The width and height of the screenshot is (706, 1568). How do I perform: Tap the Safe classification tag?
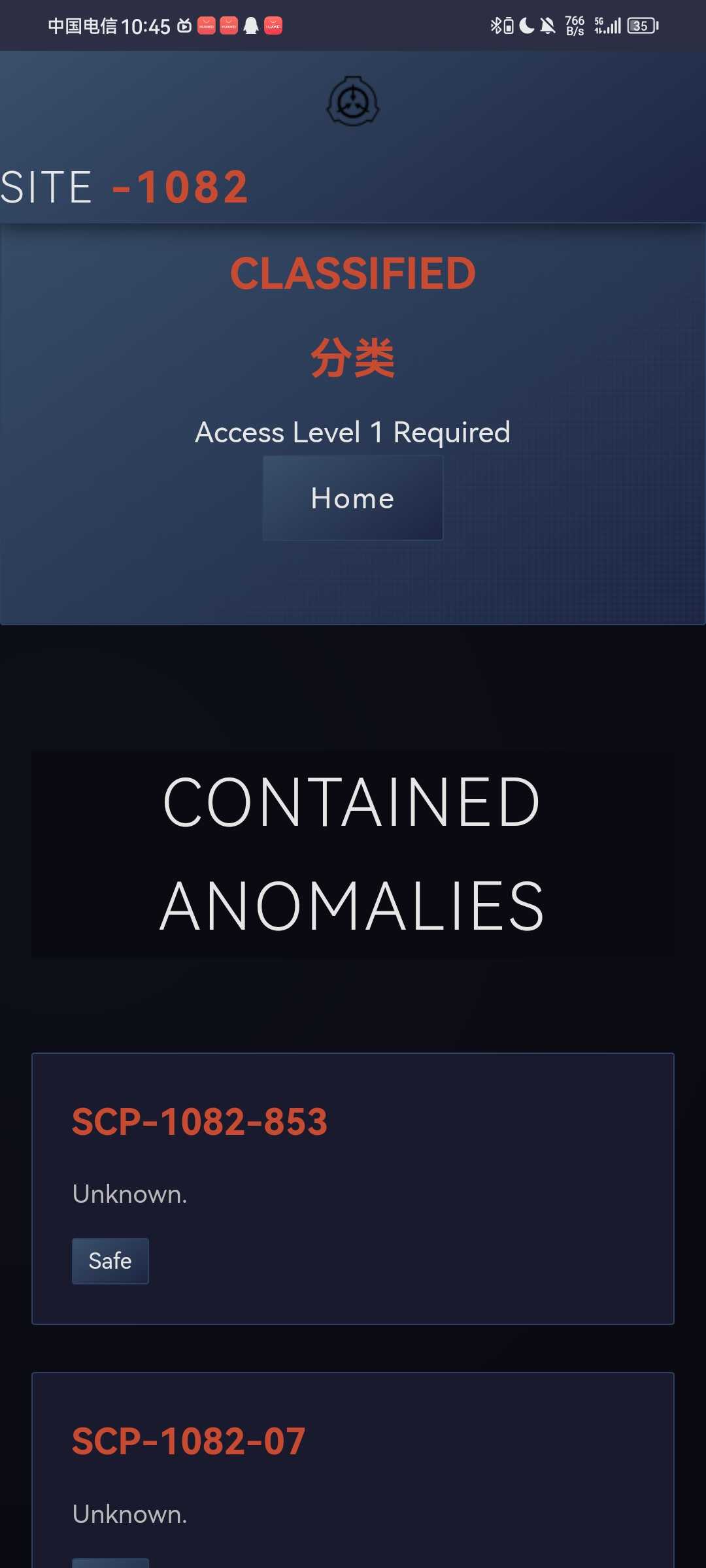point(110,1261)
